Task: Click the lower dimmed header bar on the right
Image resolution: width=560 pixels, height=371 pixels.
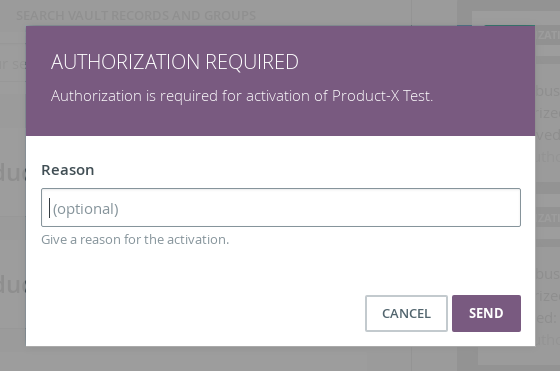Action: point(548,218)
